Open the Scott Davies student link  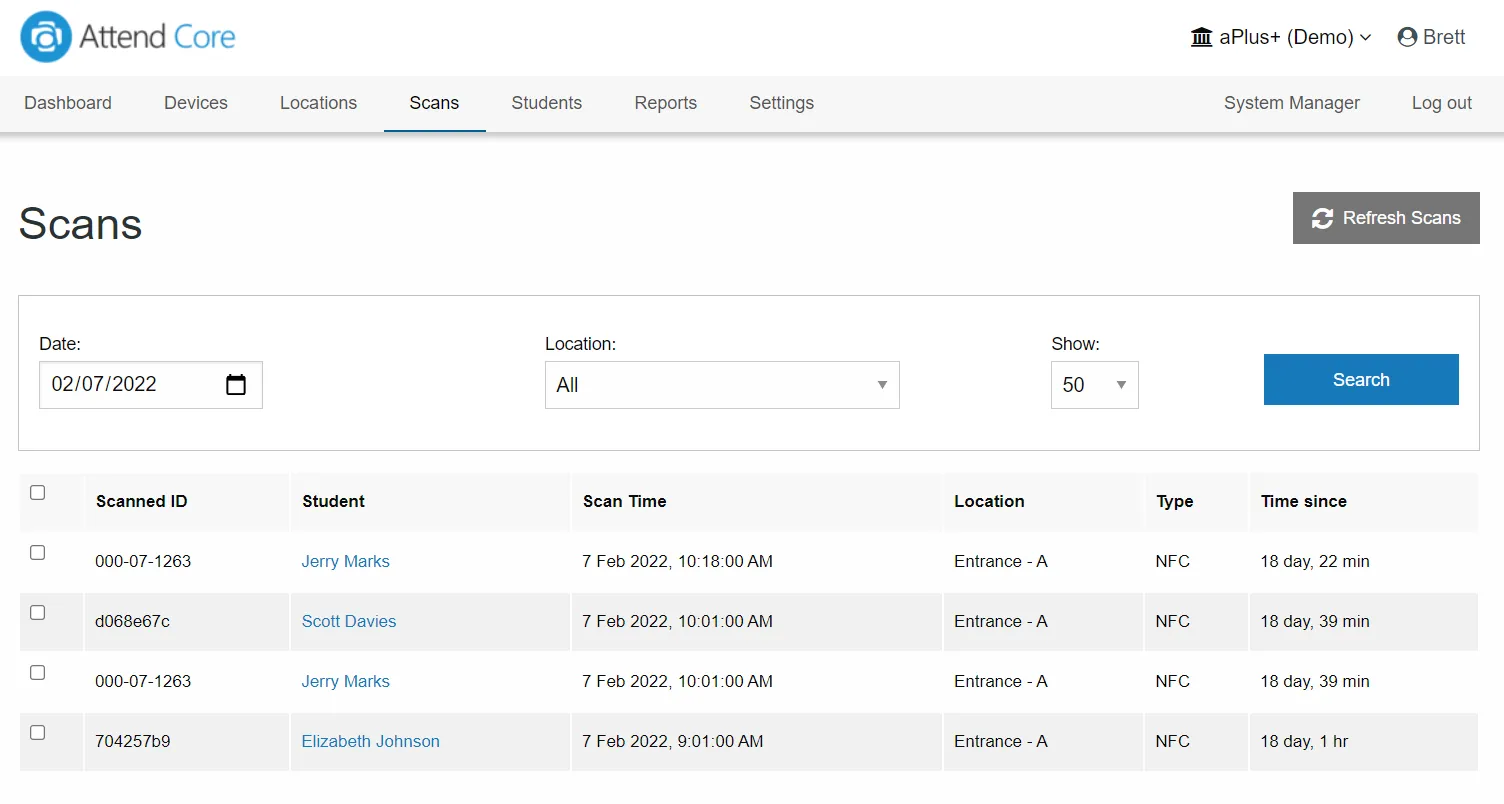tap(349, 621)
